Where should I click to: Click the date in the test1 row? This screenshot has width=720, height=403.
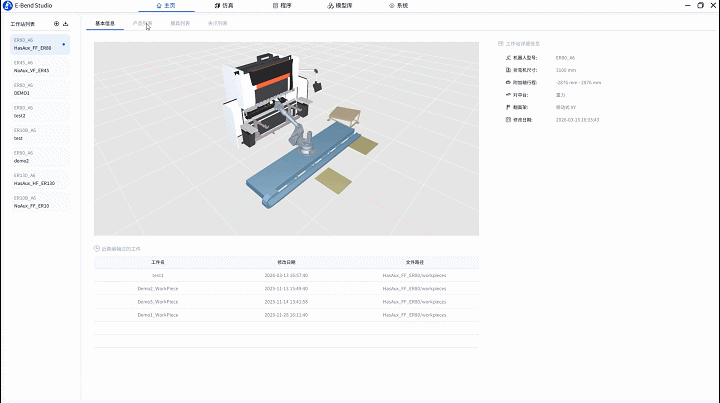[x=286, y=275]
